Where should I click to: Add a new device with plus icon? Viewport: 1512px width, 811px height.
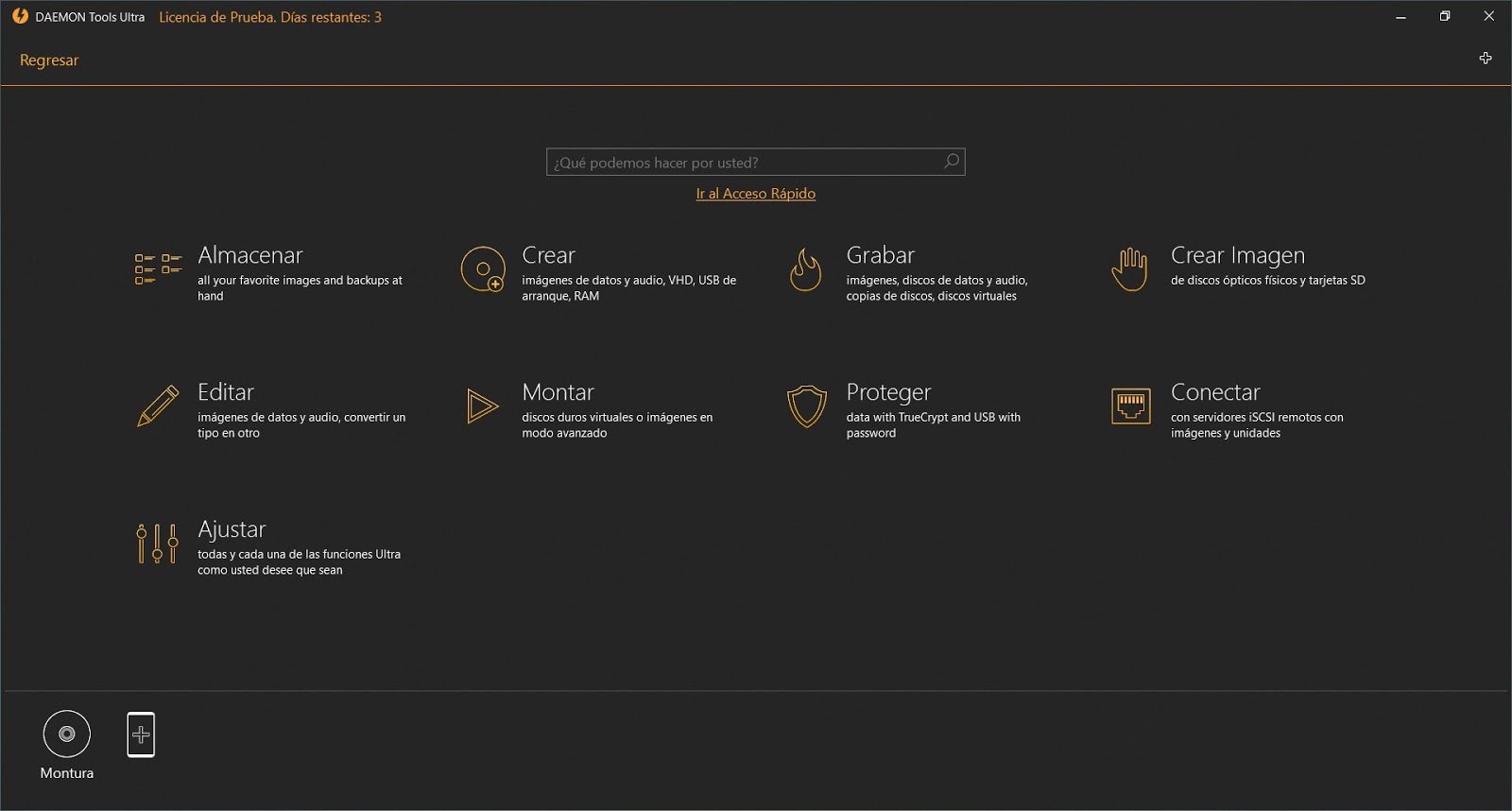141,734
